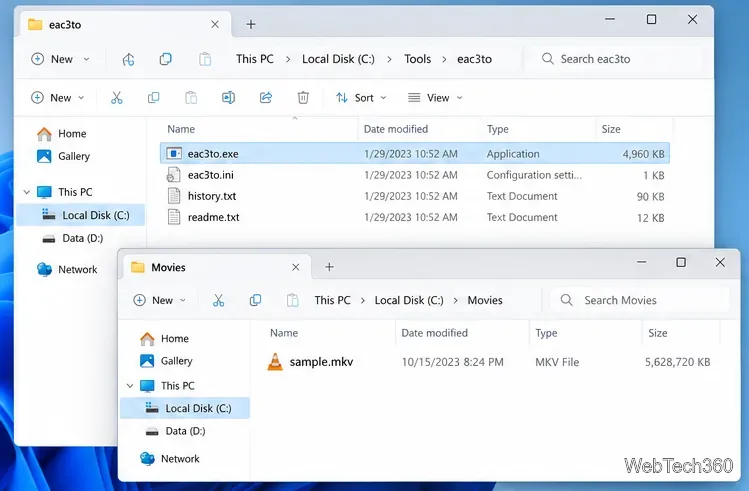Expand chevron after Local Disk (C:) in eac3to path
Viewport: 749px width, 491px height.
tap(389, 59)
